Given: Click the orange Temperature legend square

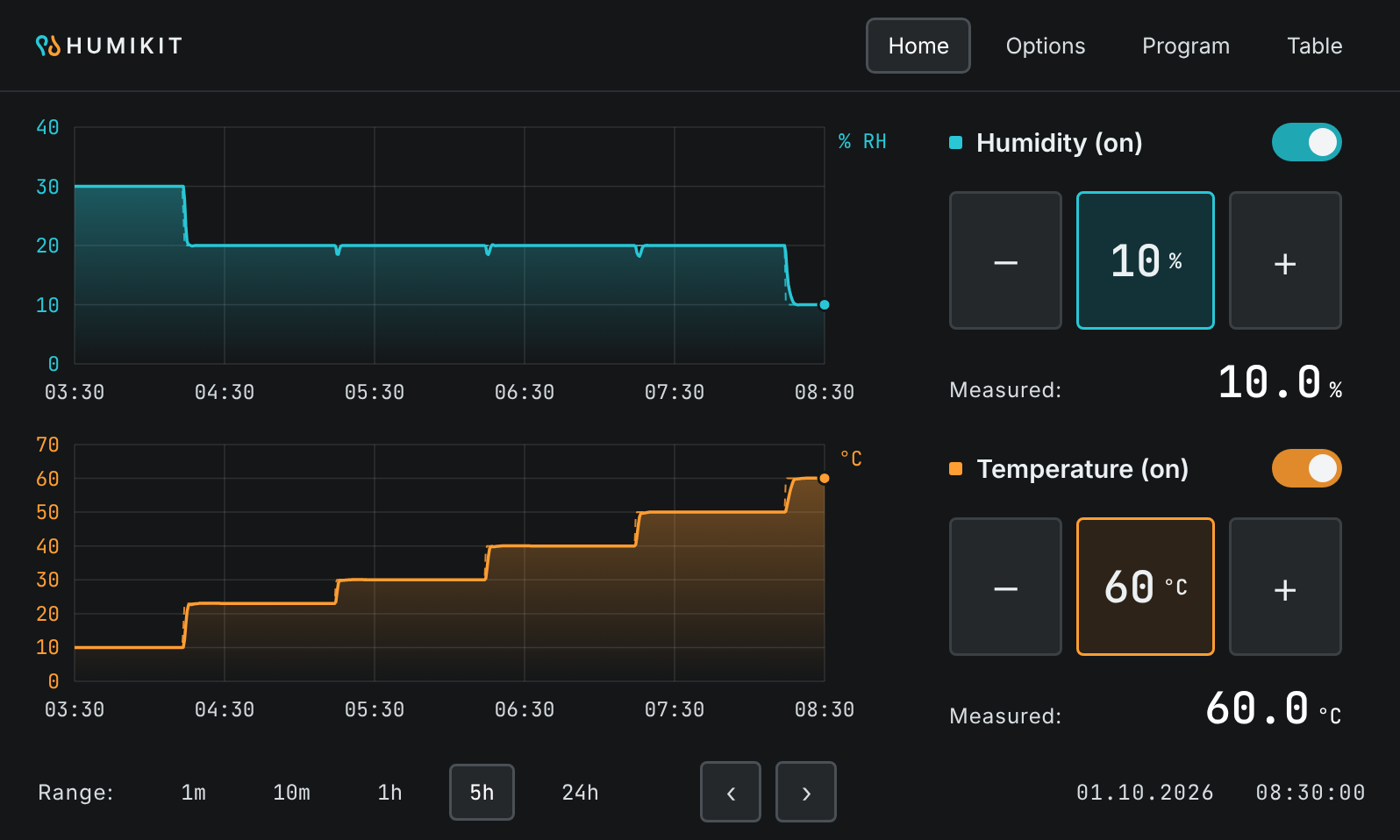Looking at the screenshot, I should [956, 469].
